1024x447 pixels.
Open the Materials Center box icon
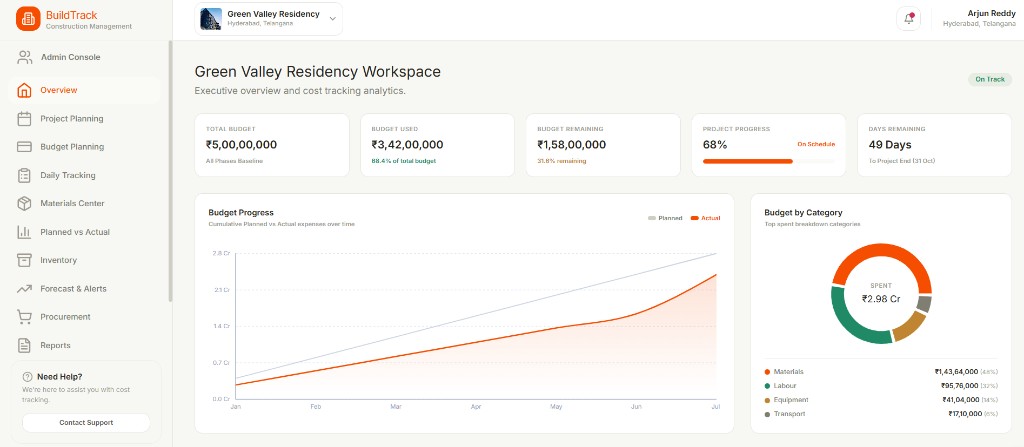click(x=24, y=203)
